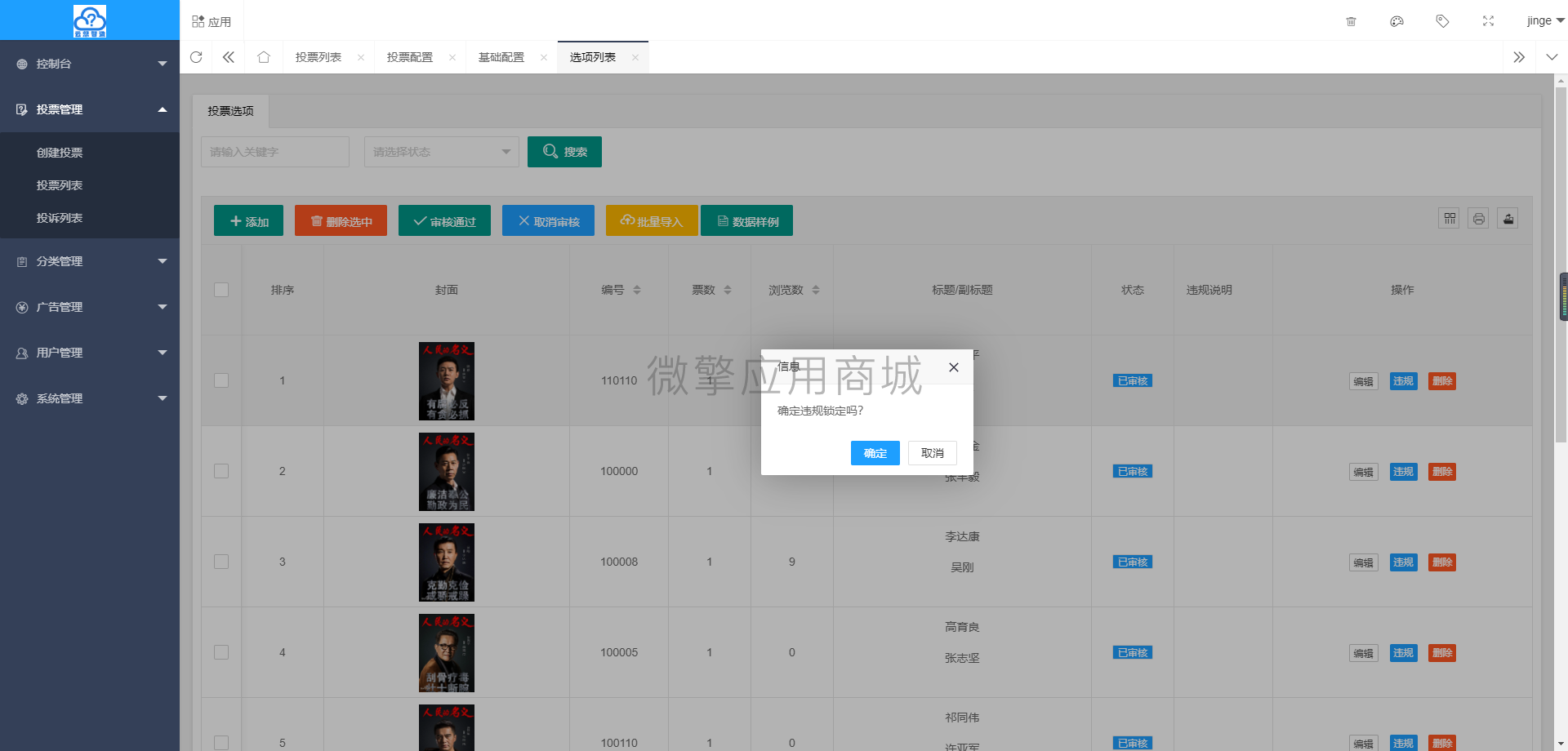Expand the 用户管理 sidebar menu
The height and width of the screenshot is (751, 1568).
[90, 353]
